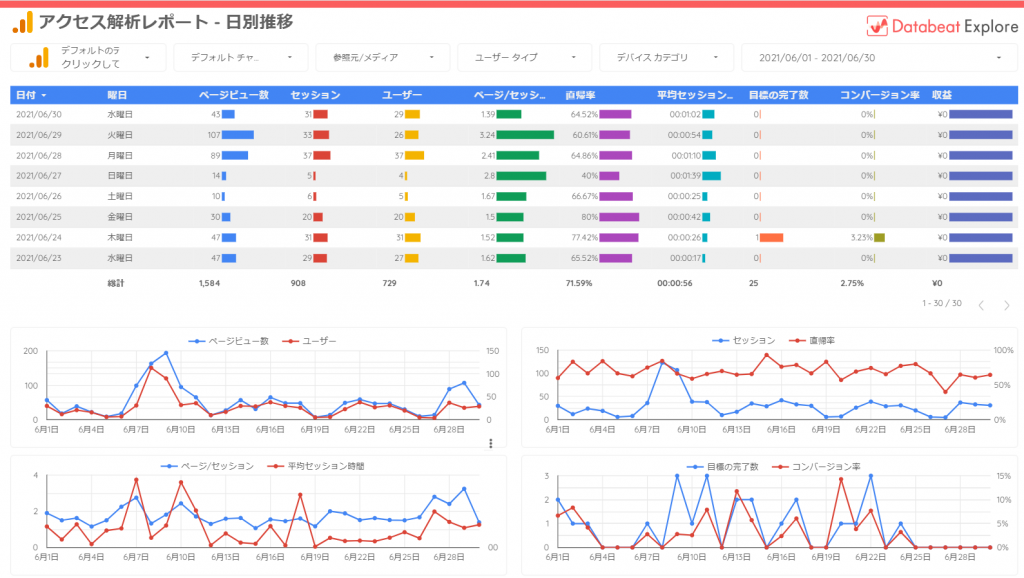Select the 2021/06/26 date cell

(39, 196)
